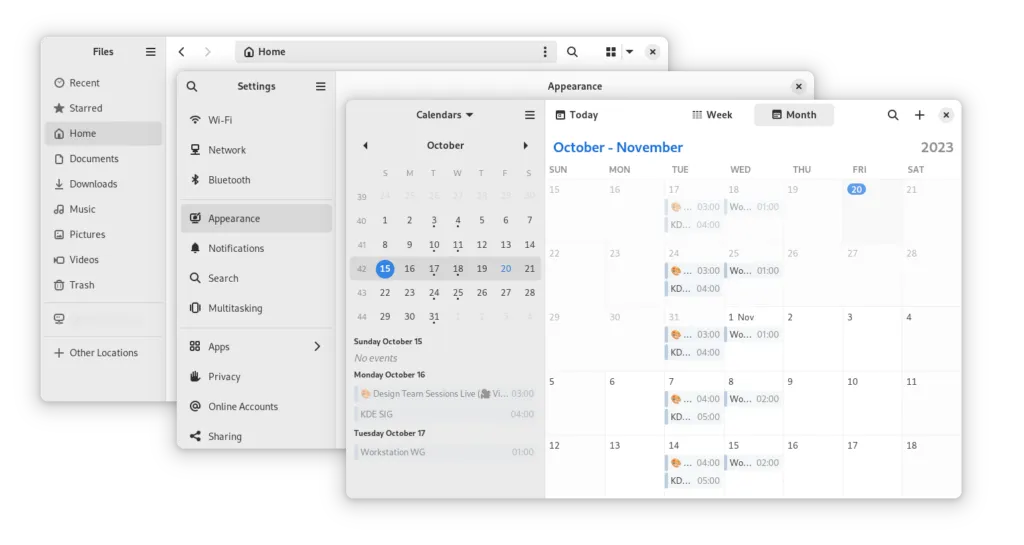The width and height of the screenshot is (1024, 545).
Task: Select October 20 in the mini calendar
Action: point(506,269)
